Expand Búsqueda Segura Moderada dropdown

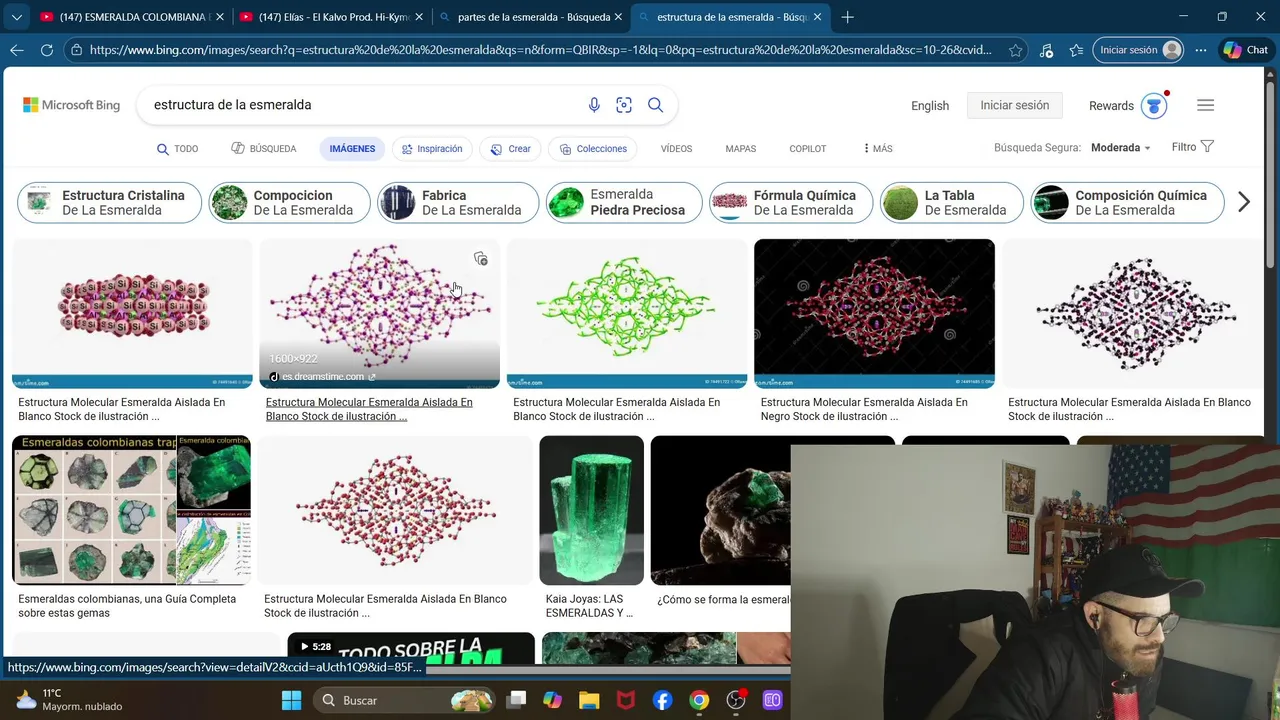coord(1120,148)
